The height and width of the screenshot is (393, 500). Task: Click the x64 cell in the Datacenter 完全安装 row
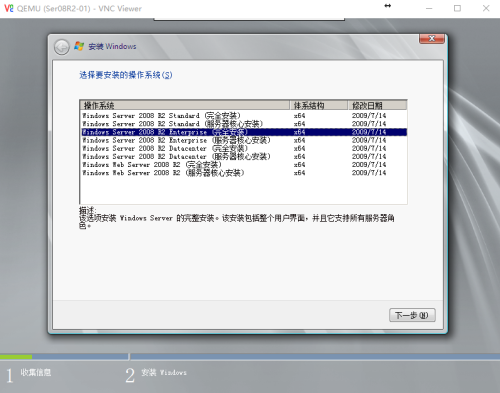299,148
